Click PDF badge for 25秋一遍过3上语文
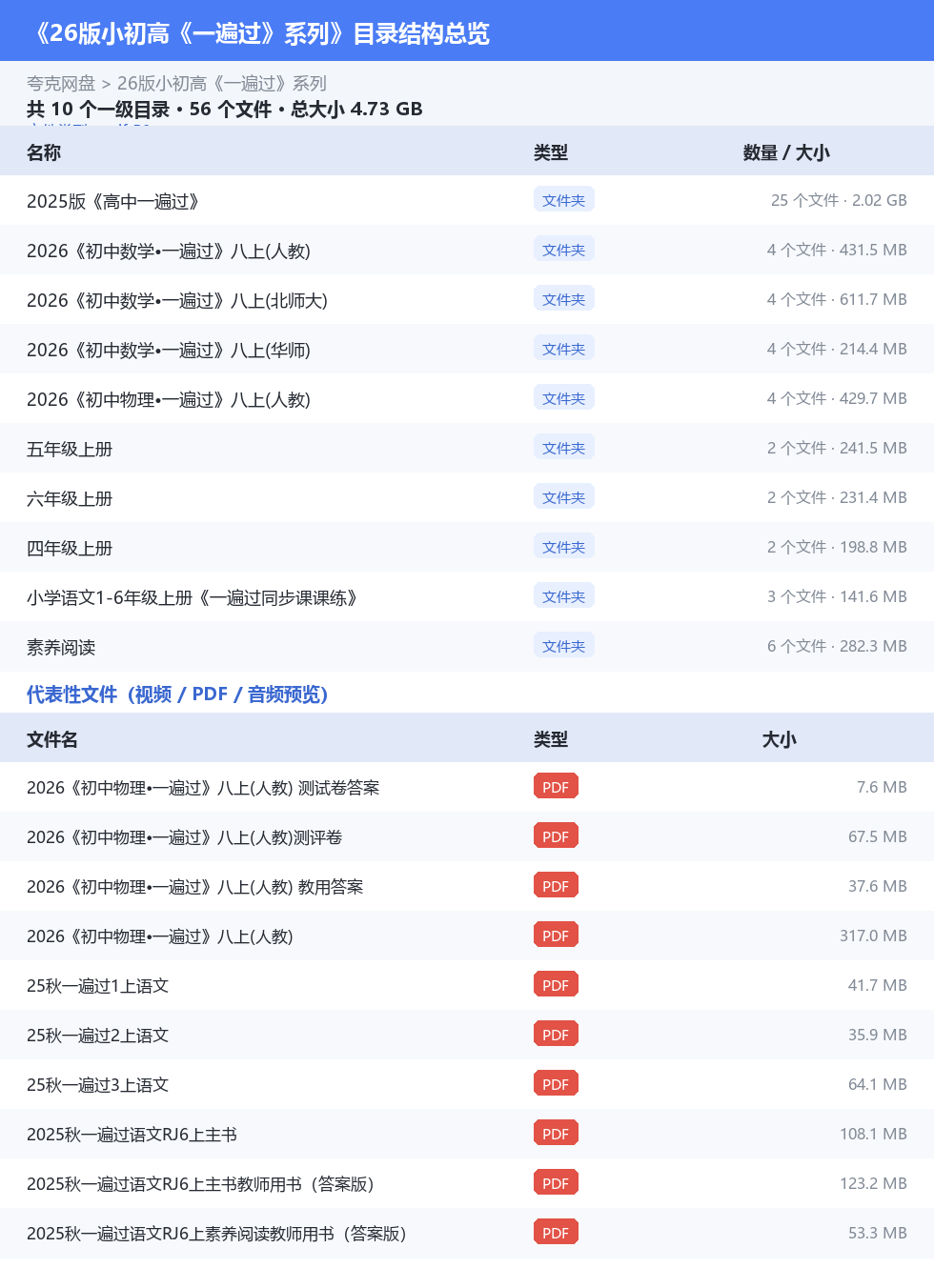Image resolution: width=934 pixels, height=1288 pixels. point(556,1083)
